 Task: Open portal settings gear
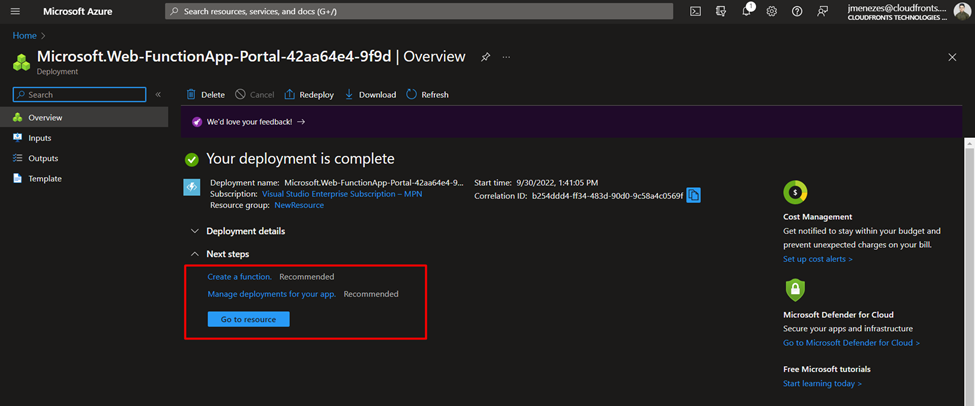(x=772, y=11)
